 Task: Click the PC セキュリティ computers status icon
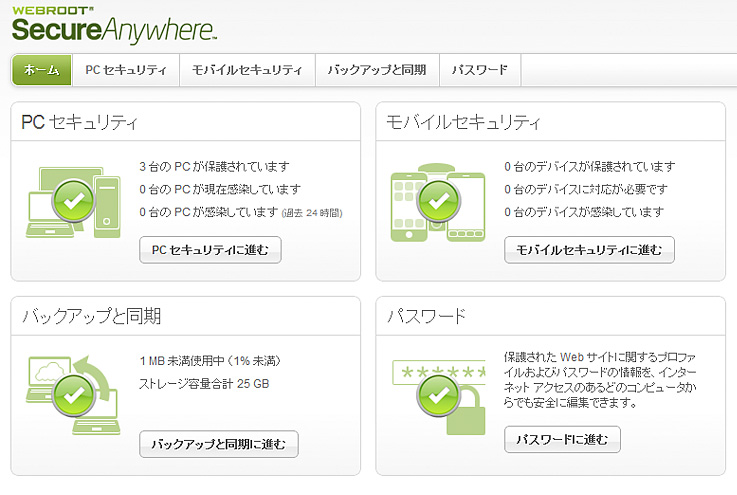click(x=73, y=202)
